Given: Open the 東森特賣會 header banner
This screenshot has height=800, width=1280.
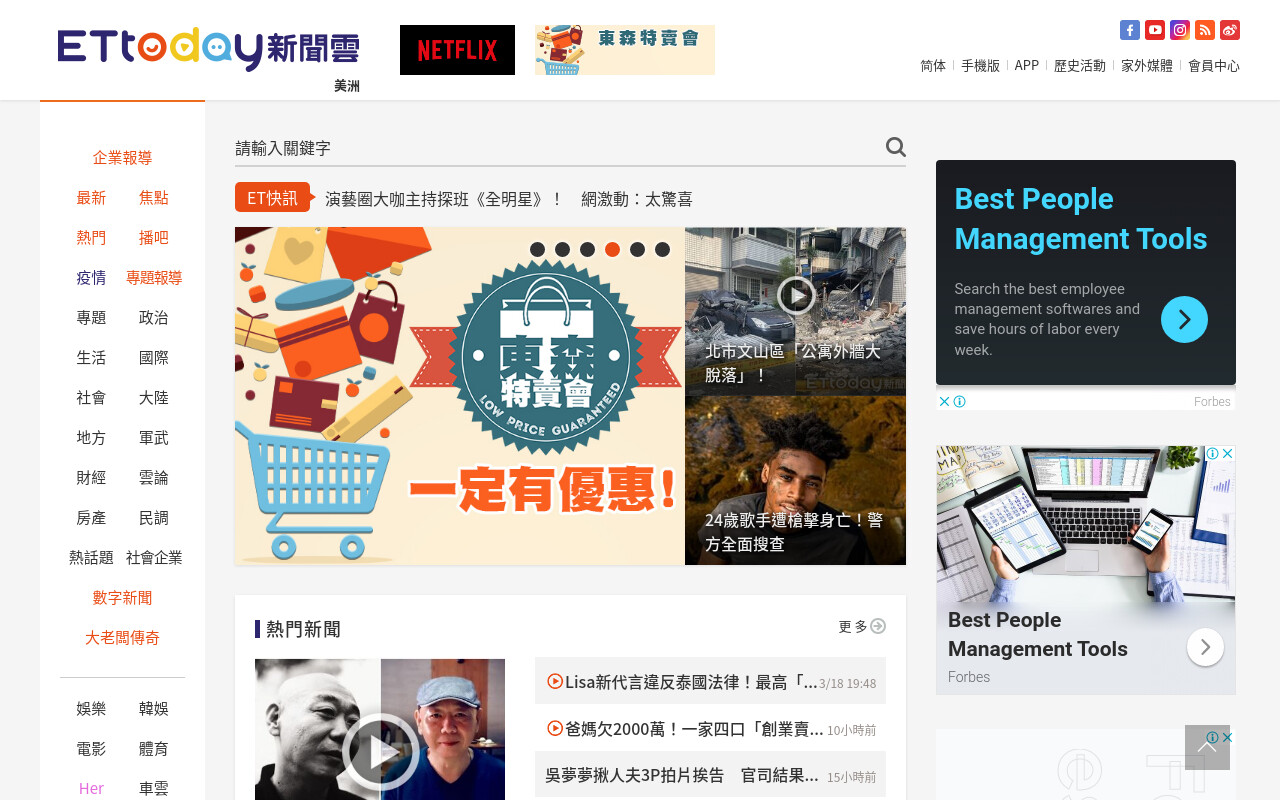Looking at the screenshot, I should coord(625,50).
